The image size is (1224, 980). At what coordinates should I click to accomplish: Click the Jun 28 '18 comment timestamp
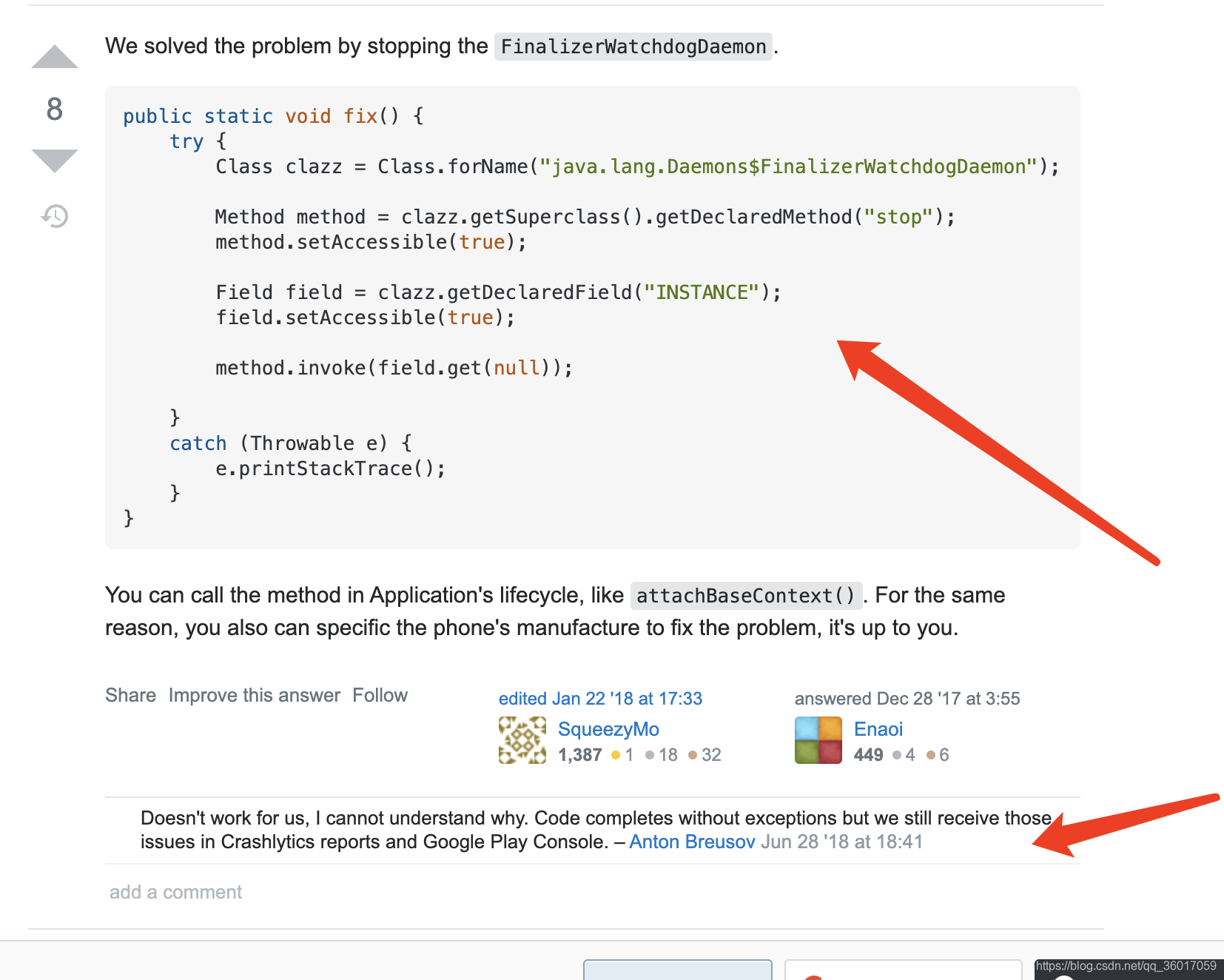pyautogui.click(x=841, y=841)
